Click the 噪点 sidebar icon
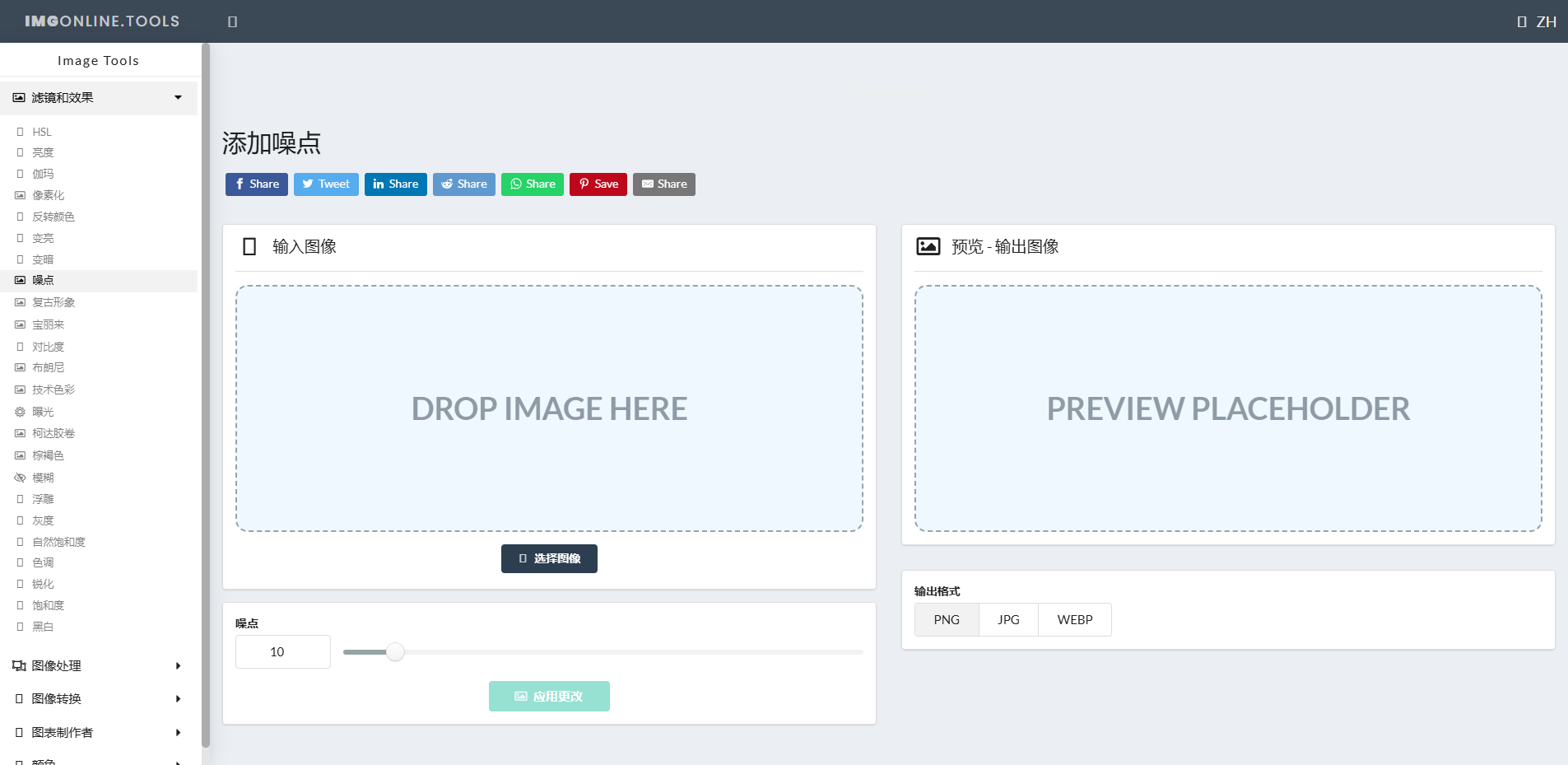 click(20, 280)
